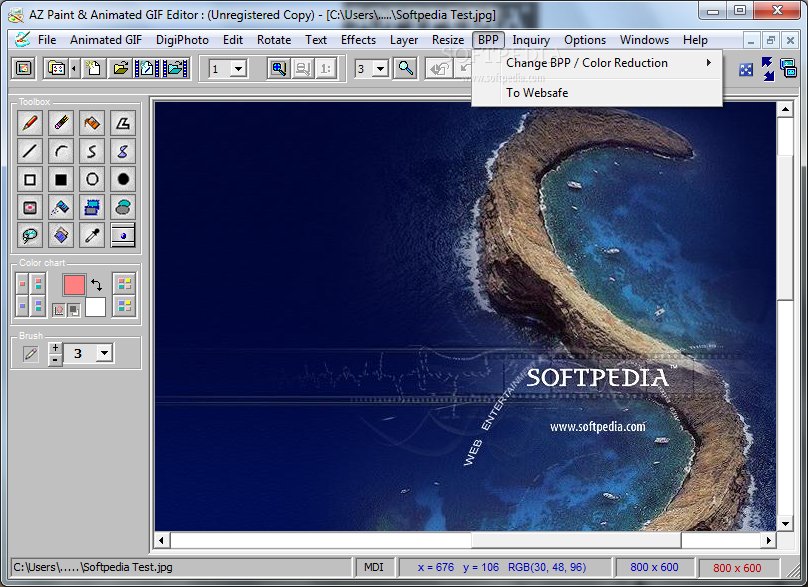
Task: Click the single pink color mode button
Action: pos(22,283)
